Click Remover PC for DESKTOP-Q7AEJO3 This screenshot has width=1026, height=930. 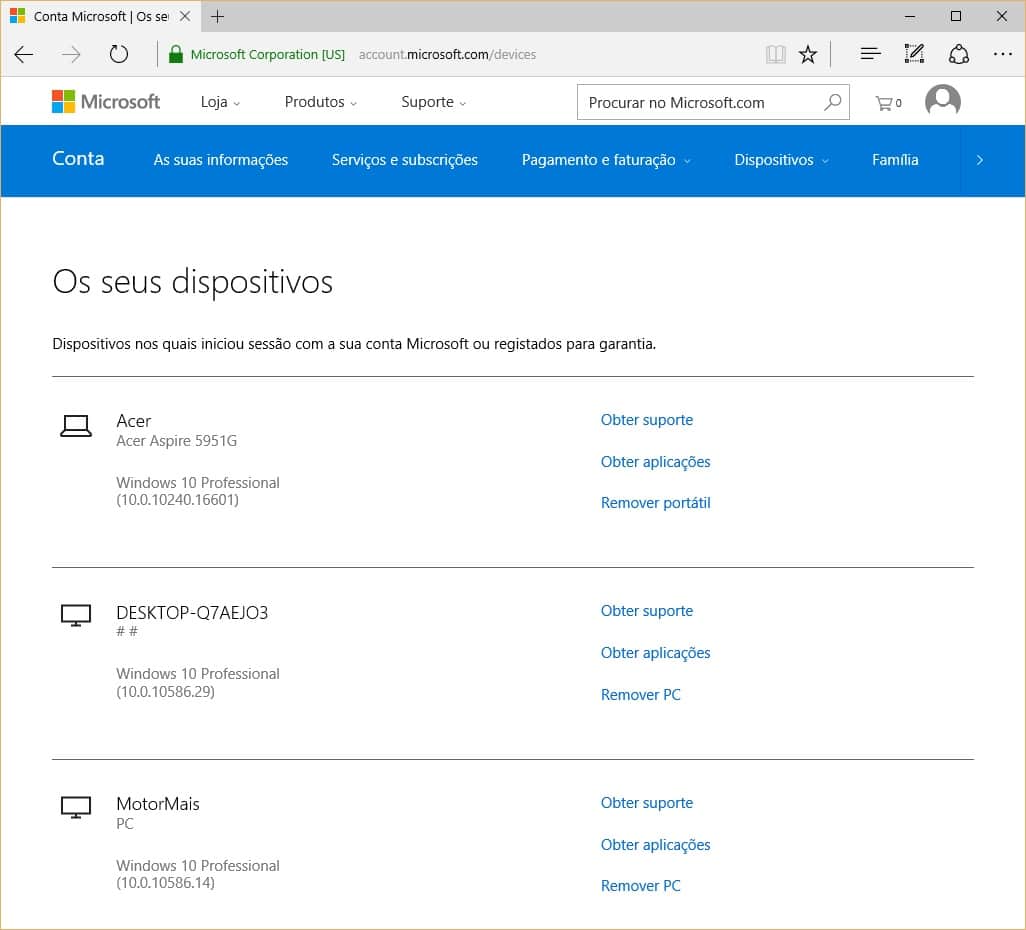(x=641, y=694)
